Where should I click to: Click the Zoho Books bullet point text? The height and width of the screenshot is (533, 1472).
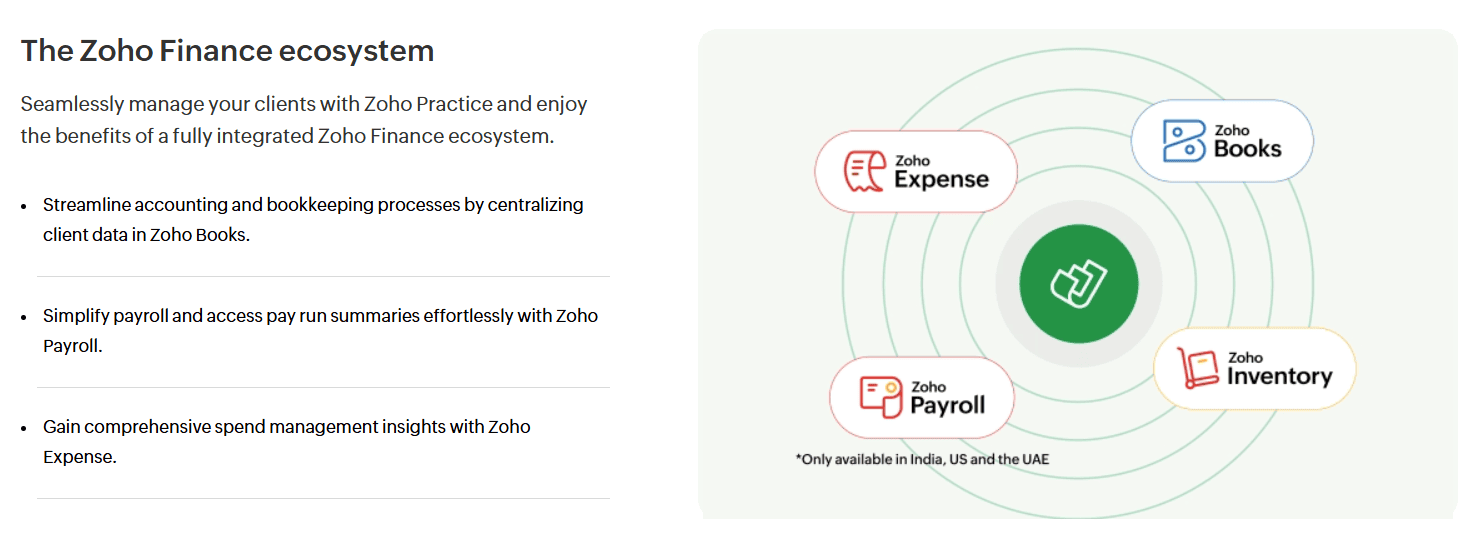click(x=313, y=220)
